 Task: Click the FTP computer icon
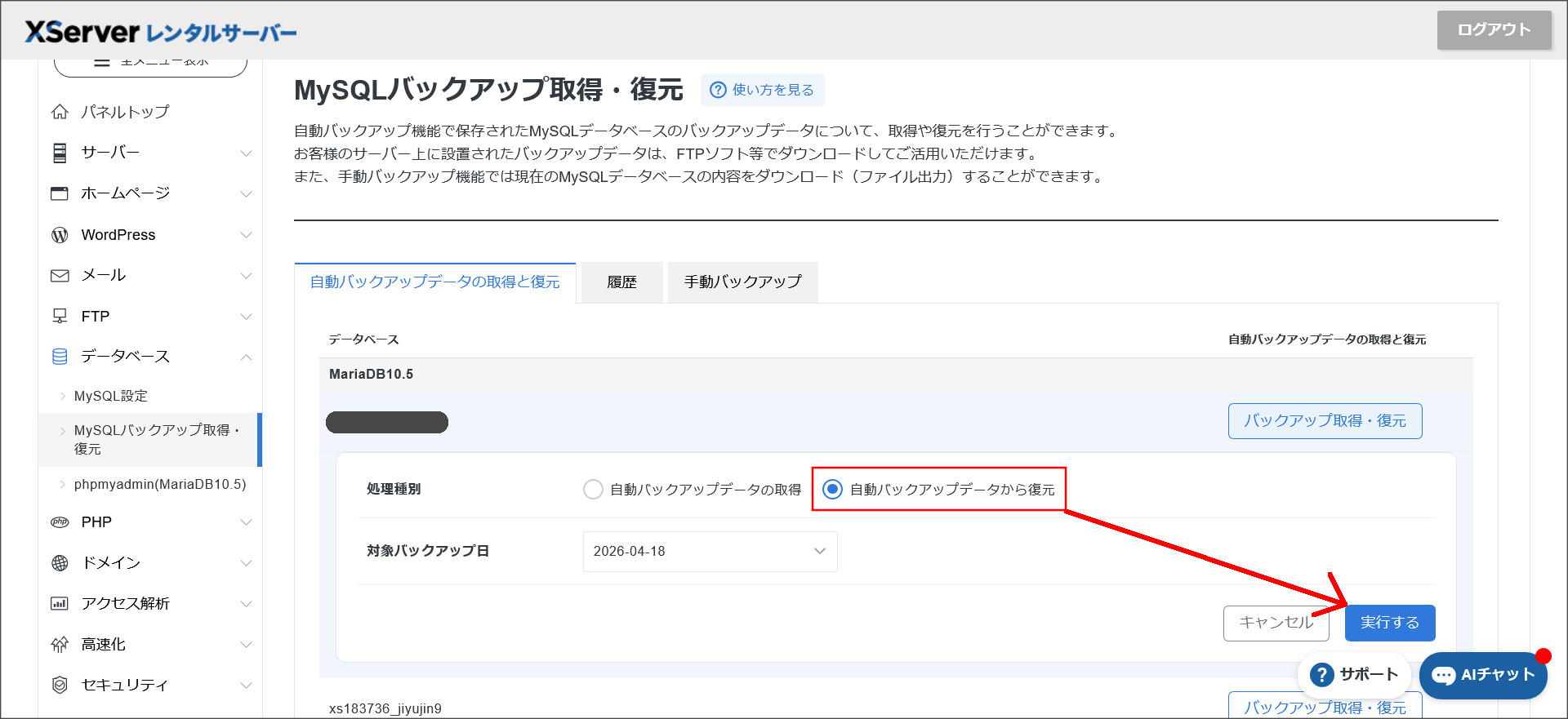(60, 316)
